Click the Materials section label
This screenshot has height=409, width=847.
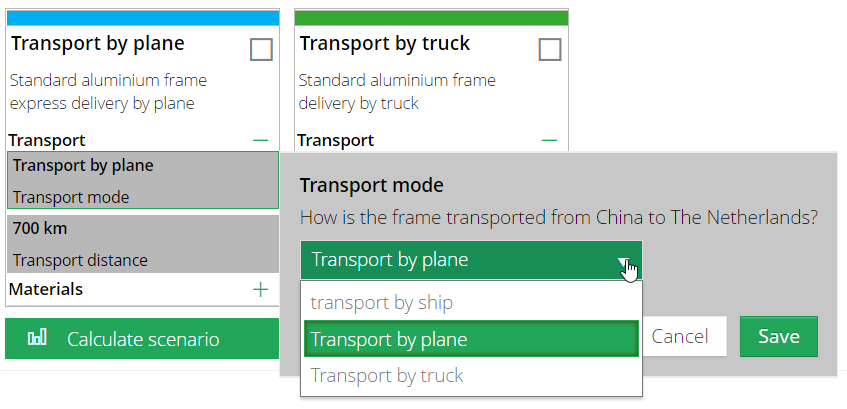pyautogui.click(x=46, y=289)
